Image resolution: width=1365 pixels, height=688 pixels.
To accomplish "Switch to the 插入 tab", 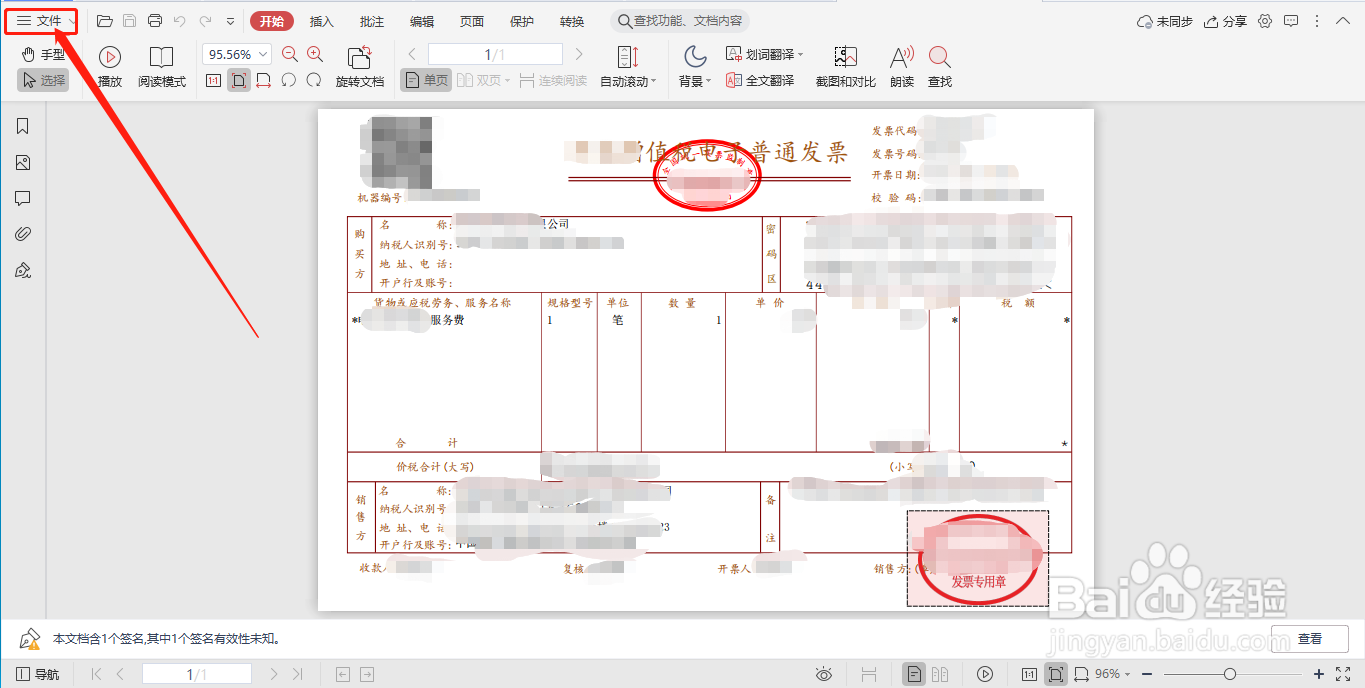I will point(322,21).
